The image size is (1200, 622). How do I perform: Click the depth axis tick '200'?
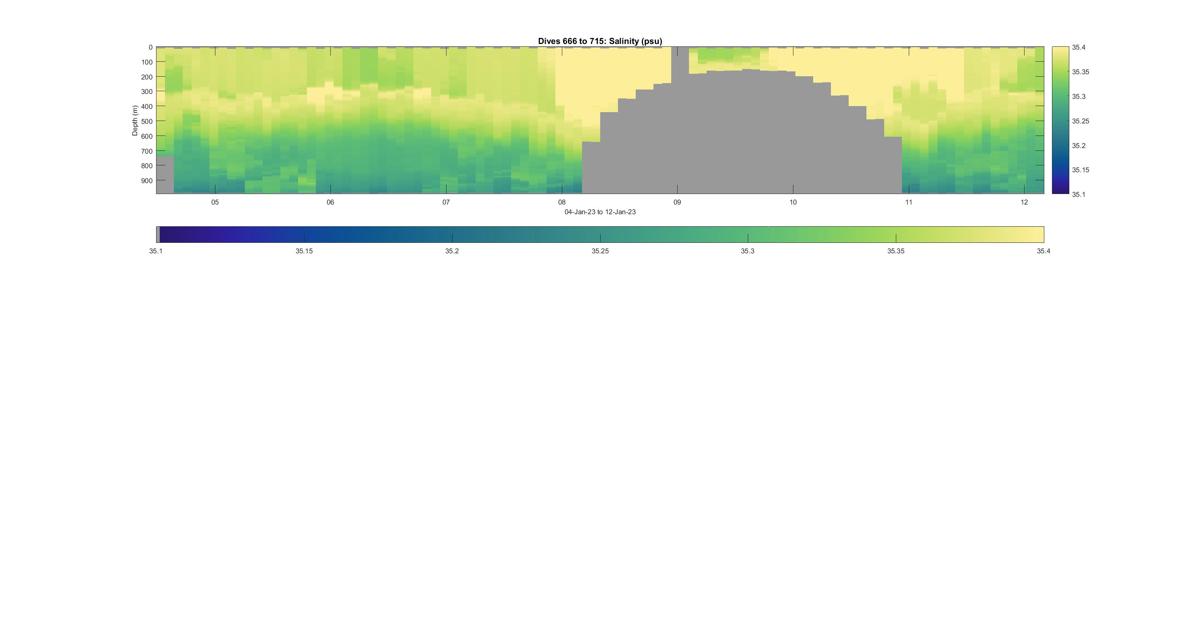point(147,77)
